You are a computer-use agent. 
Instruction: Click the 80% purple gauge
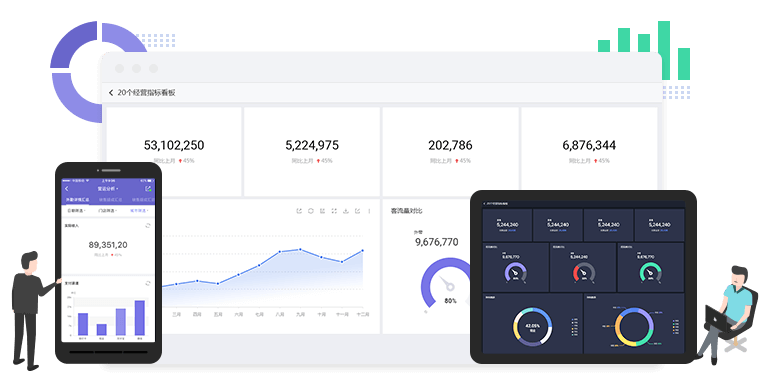click(446, 284)
